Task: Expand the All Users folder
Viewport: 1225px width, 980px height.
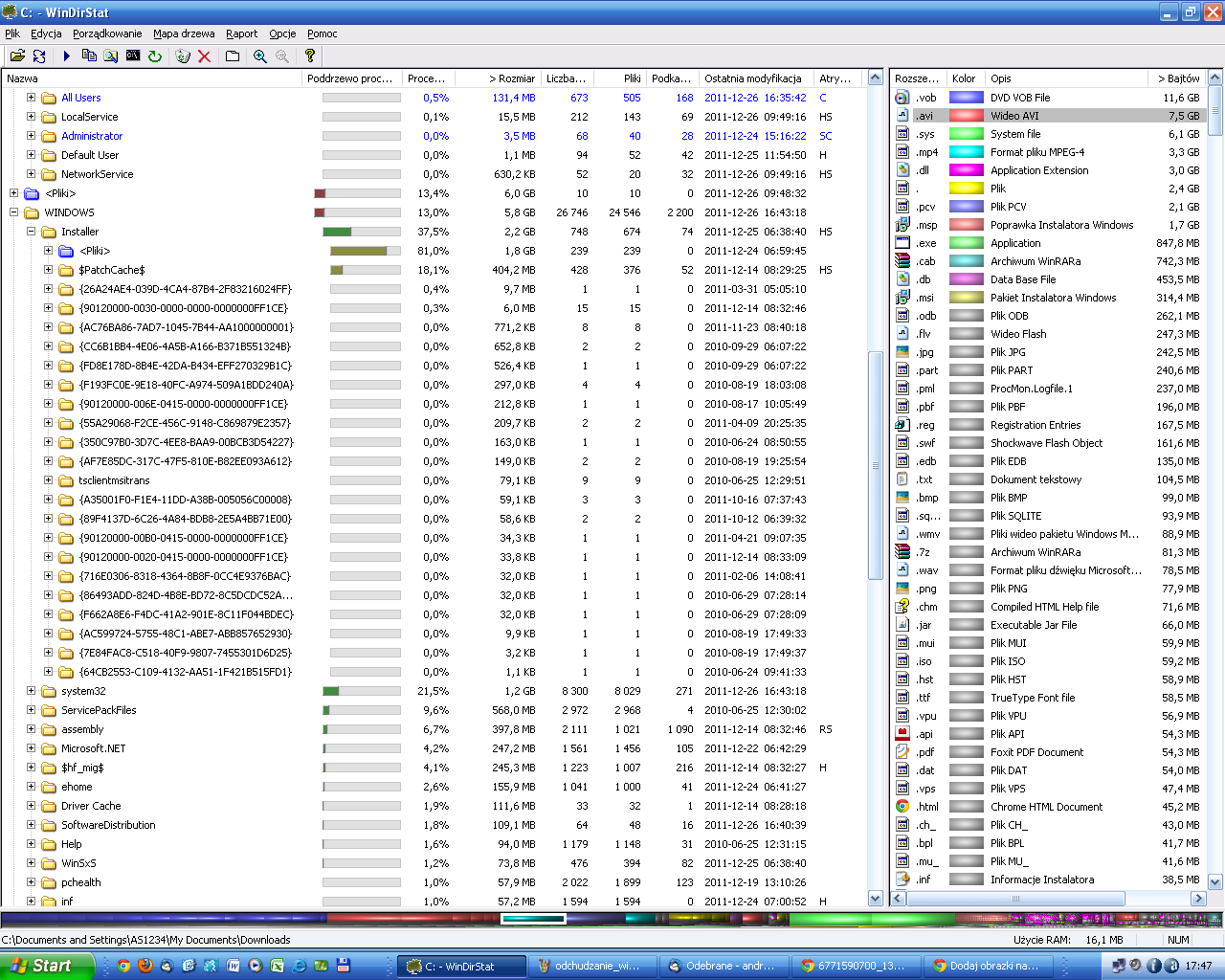Action: point(31,98)
